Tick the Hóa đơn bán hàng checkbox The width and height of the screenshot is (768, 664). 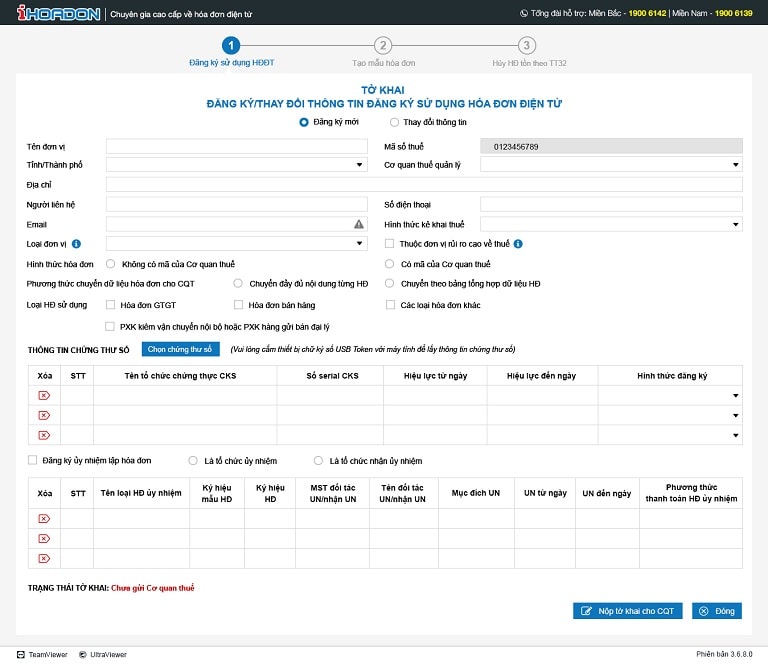pyautogui.click(x=239, y=305)
